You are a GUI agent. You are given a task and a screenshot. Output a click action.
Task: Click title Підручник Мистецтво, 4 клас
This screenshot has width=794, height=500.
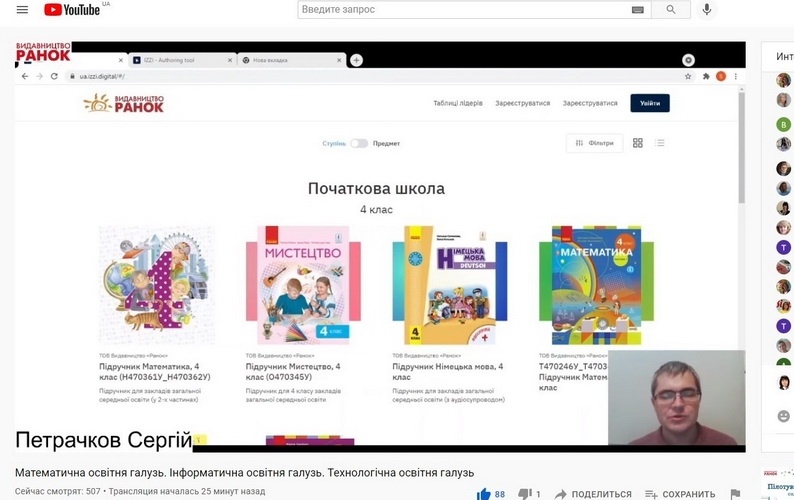point(293,372)
